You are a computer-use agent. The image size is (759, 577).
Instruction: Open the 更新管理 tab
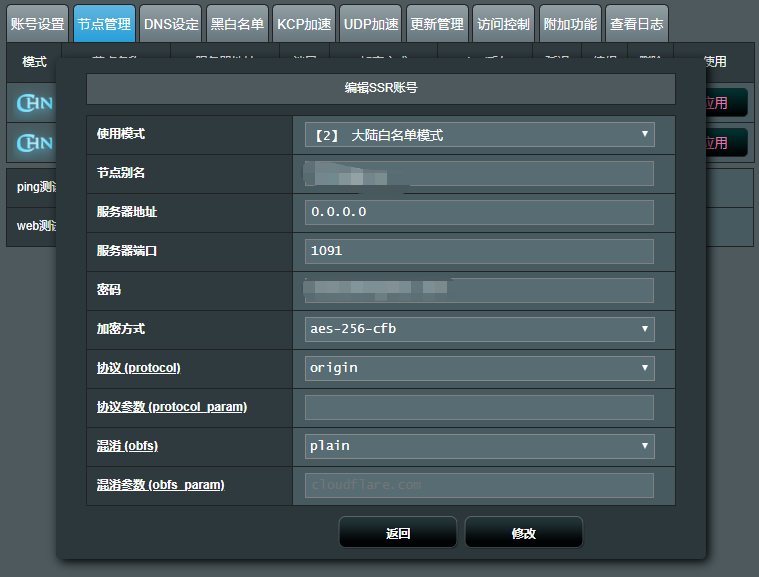click(437, 24)
